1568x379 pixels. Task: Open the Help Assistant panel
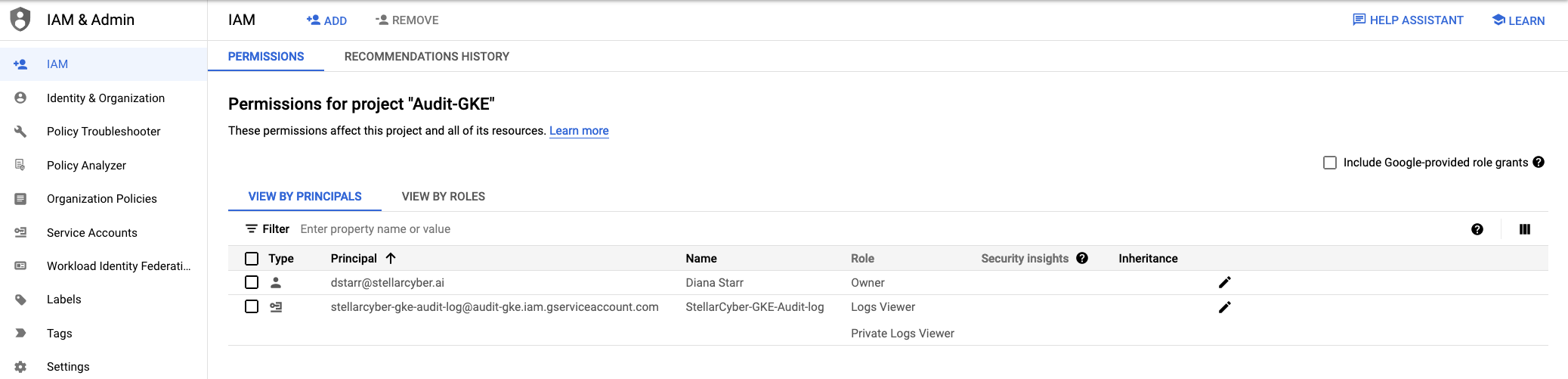click(1407, 20)
